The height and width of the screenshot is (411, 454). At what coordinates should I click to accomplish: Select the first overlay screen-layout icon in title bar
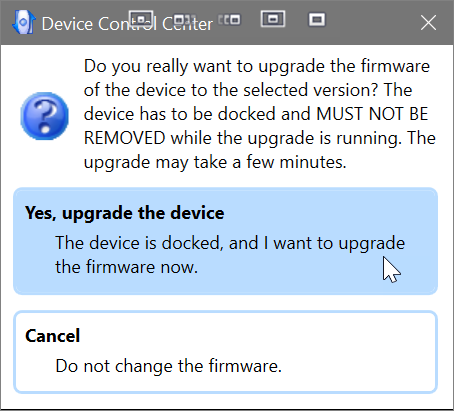pos(141,19)
